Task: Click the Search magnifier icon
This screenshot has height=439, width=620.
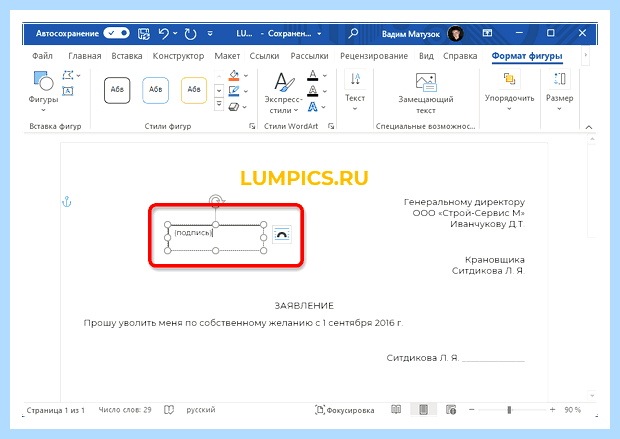Action: click(353, 33)
